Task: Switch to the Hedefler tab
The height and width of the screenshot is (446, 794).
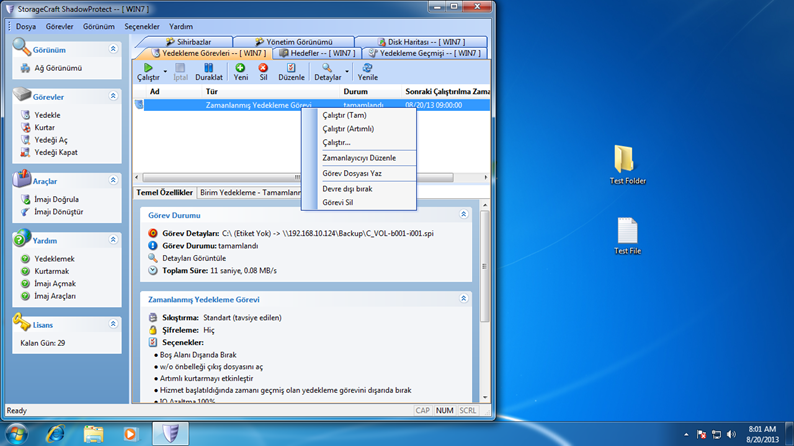Action: pos(317,53)
